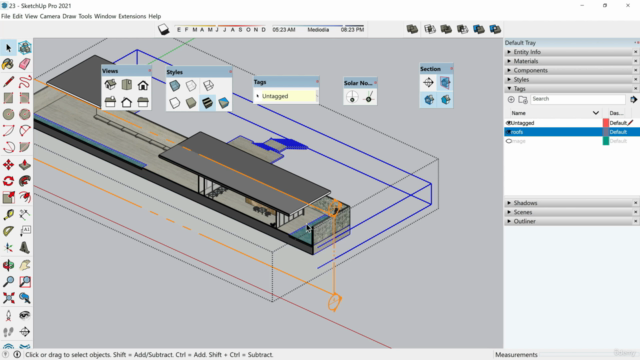640x360 pixels.
Task: Toggle North Arrow display in Solar North
Action: [x=352, y=97]
